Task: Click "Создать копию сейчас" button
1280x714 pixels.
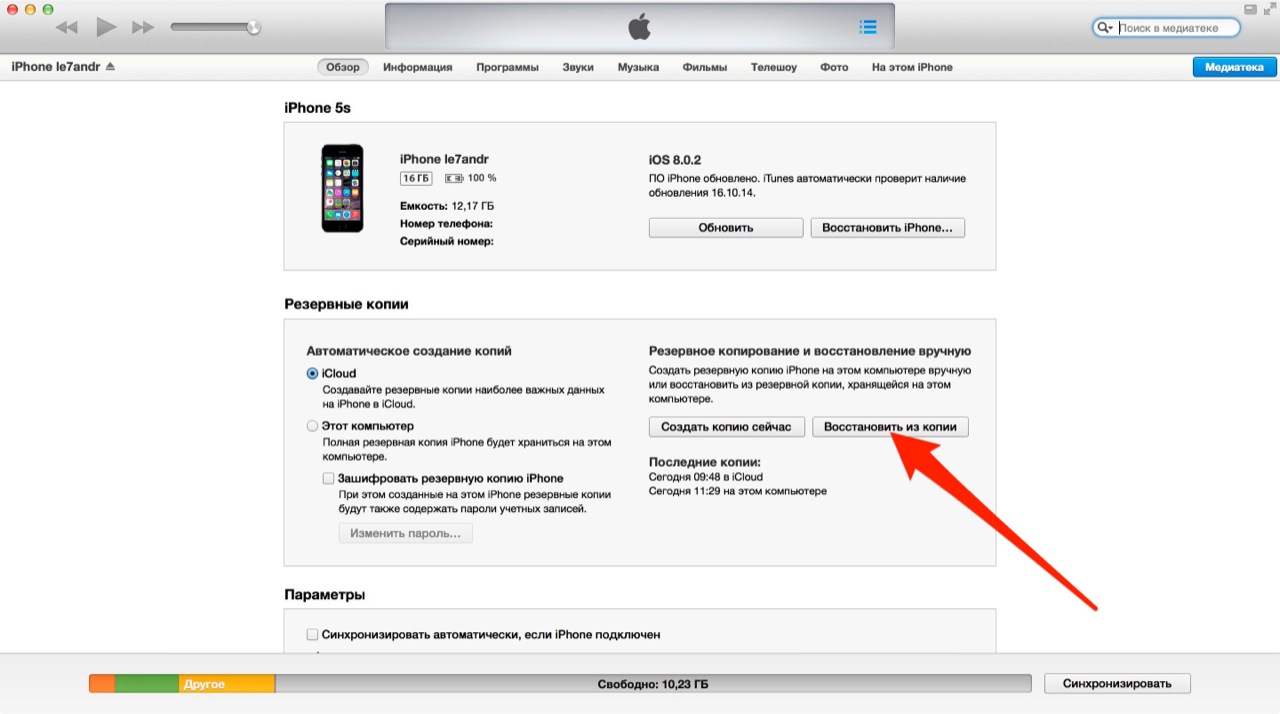Action: click(x=726, y=427)
